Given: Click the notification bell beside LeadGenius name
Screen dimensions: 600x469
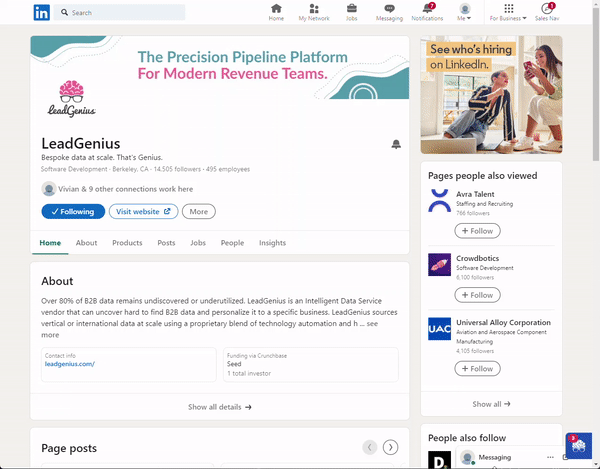Looking at the screenshot, I should click(x=396, y=144).
